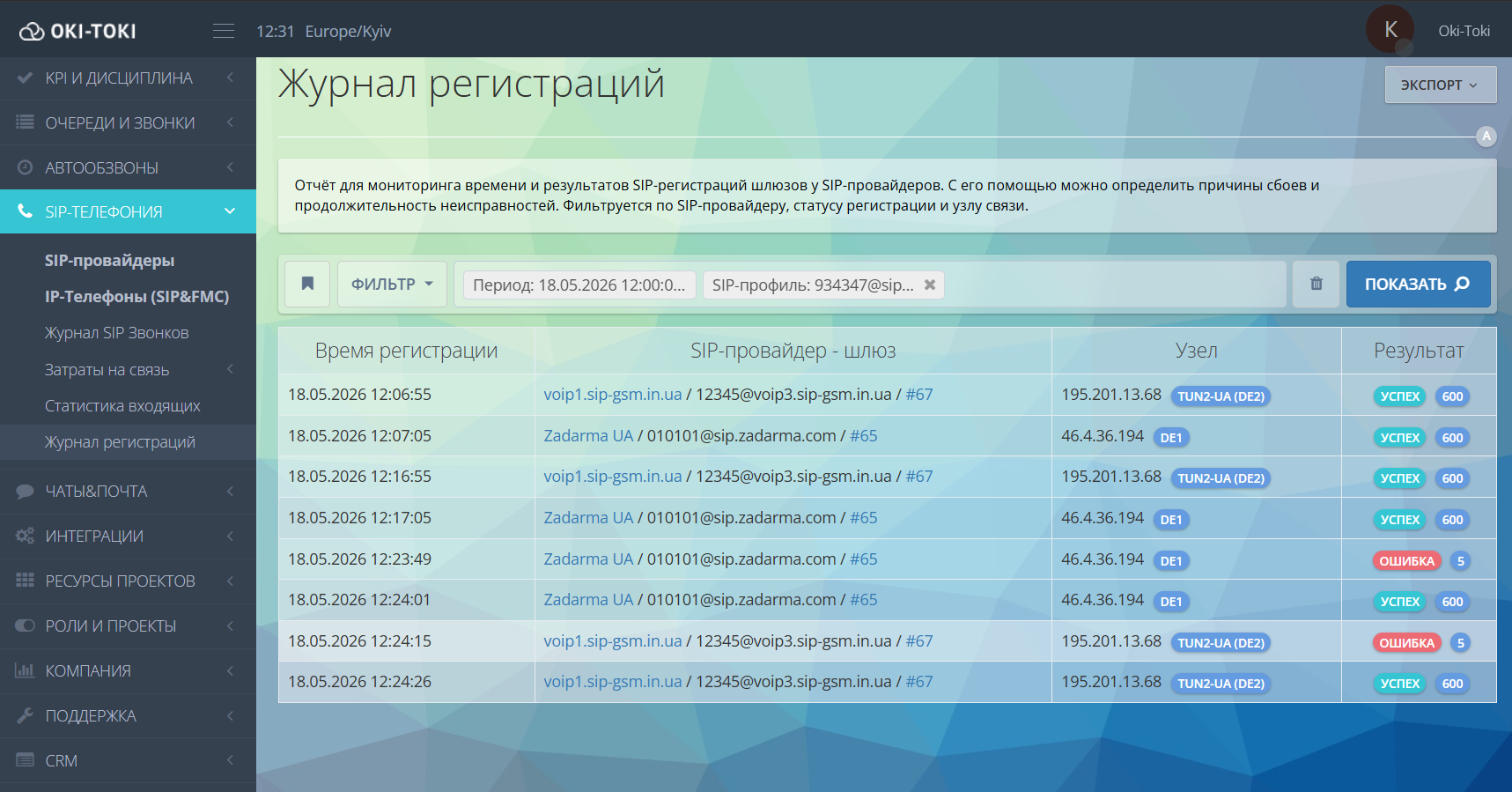Click the КРІ И ДИСЦИПЛИНА checkmark icon

click(x=25, y=78)
